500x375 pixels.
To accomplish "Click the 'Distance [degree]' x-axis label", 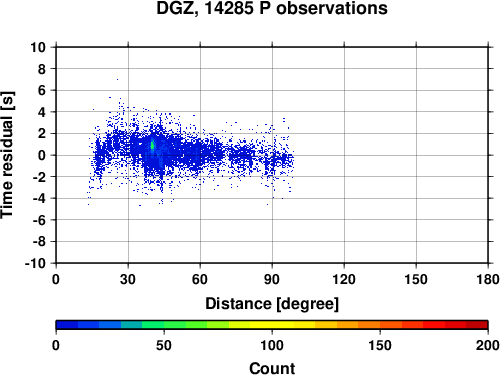I will [272, 304].
